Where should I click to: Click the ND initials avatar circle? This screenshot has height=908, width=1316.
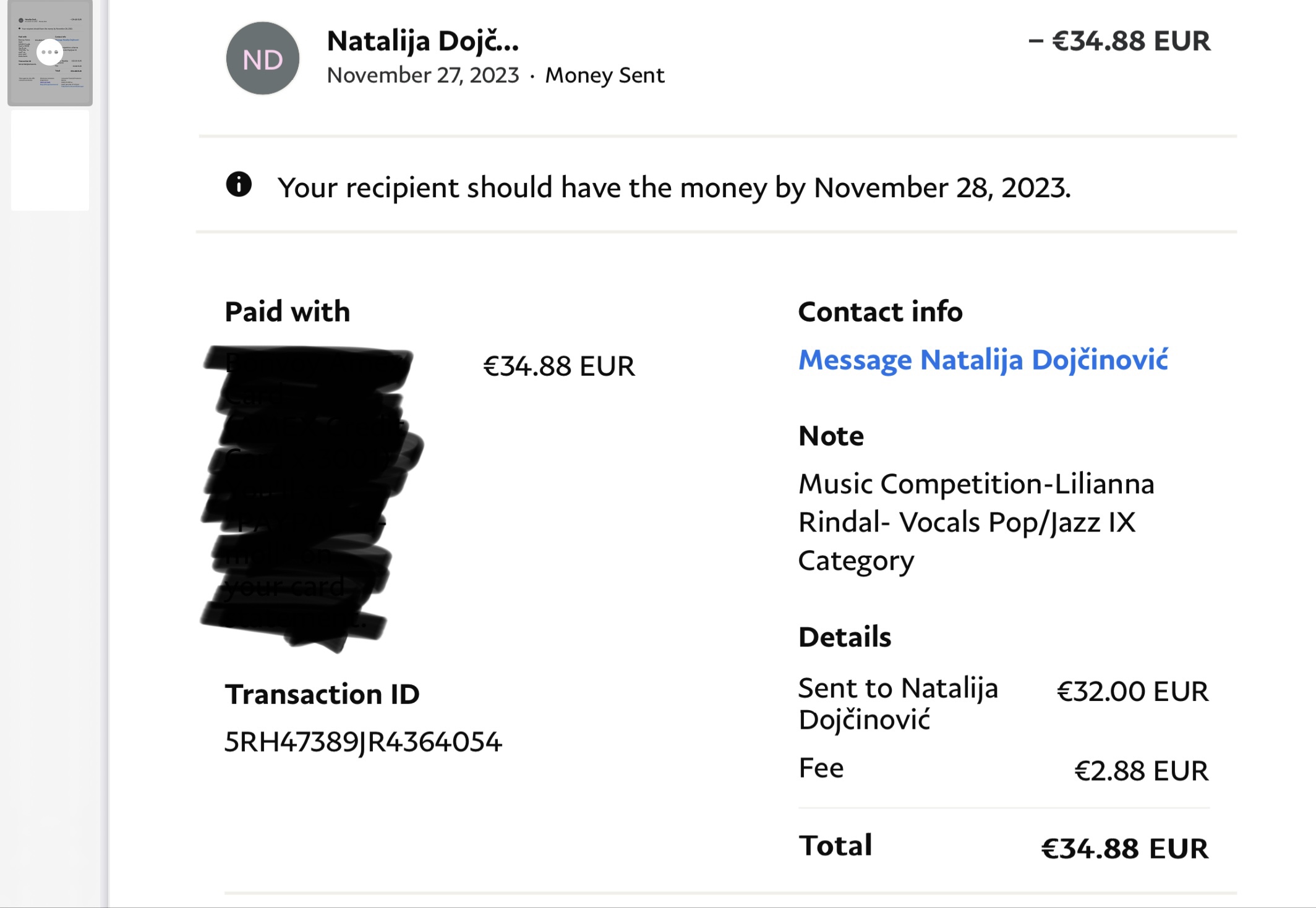tap(263, 59)
